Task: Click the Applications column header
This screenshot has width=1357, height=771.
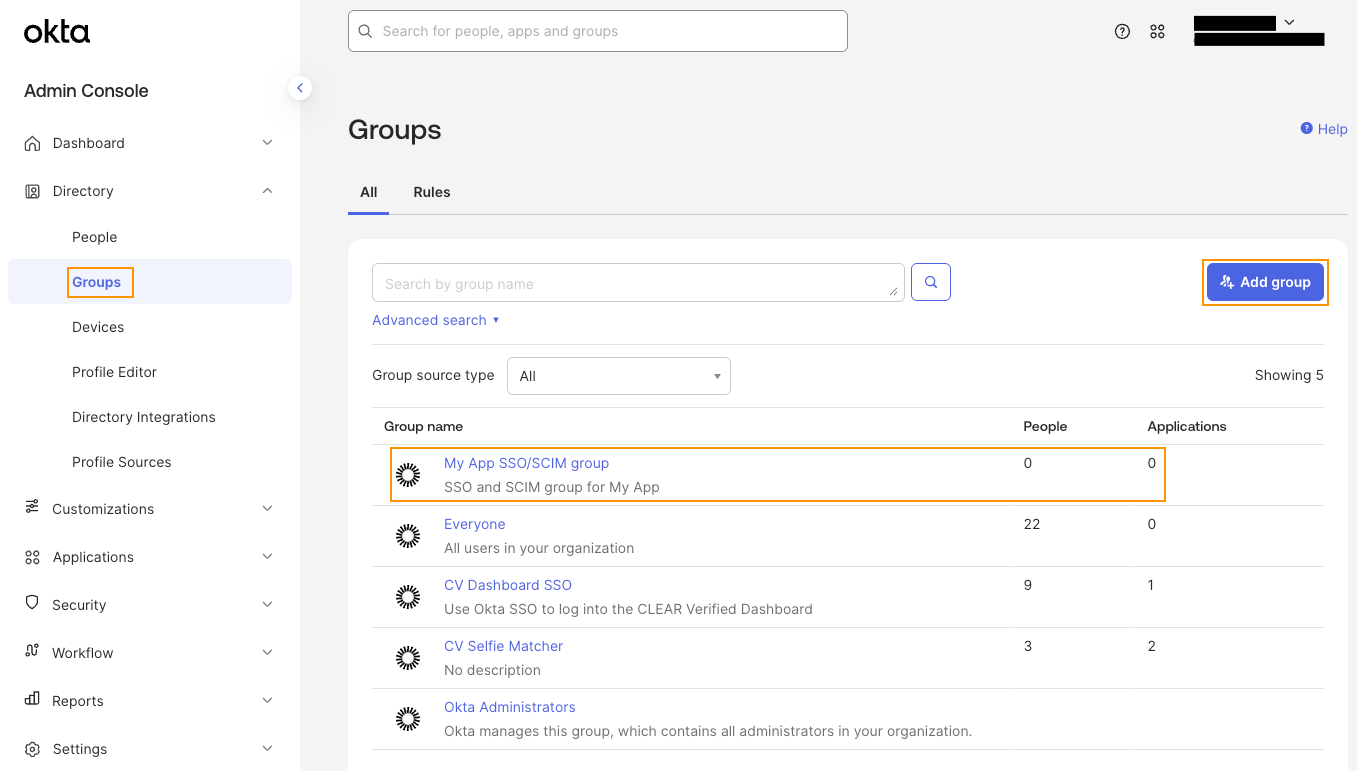Action: coord(1187,426)
